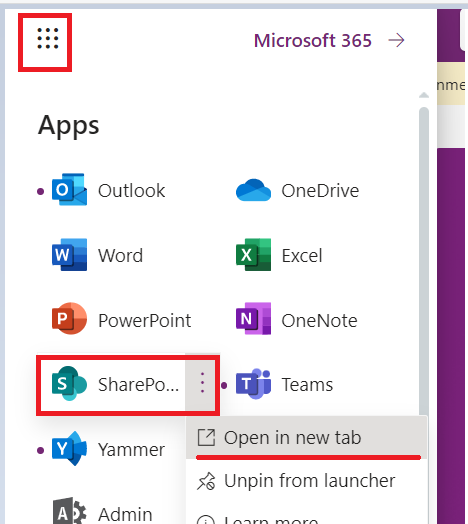Open the Yammer app
Image resolution: width=468 pixels, height=524 pixels.
pyautogui.click(x=108, y=449)
